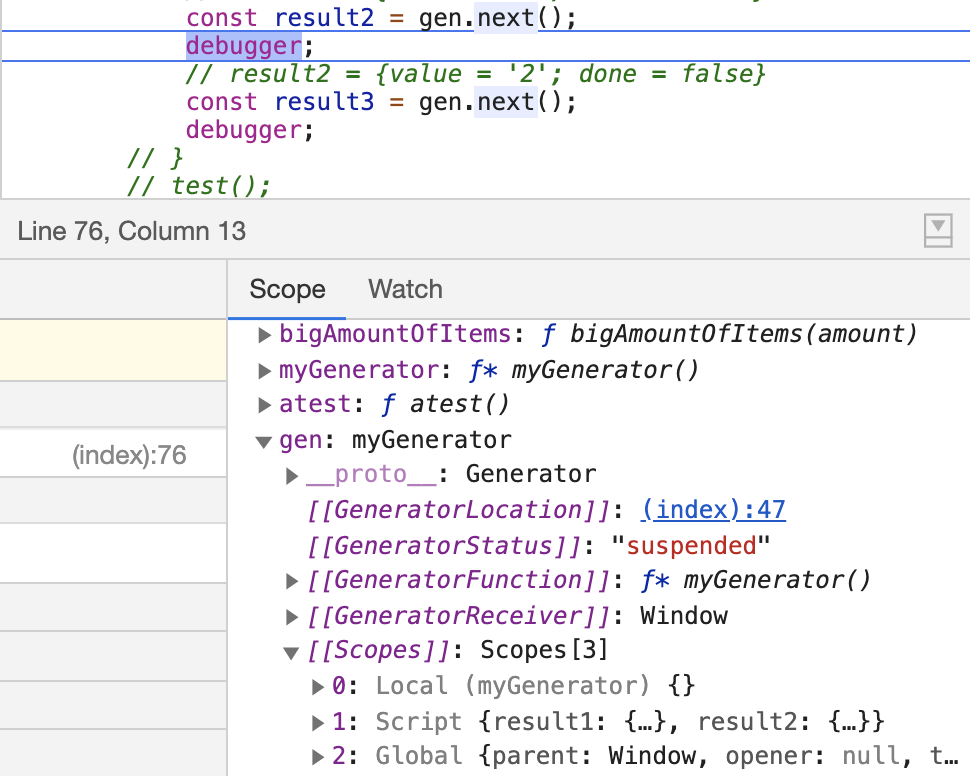Switch to the Scope tab
Image resolution: width=970 pixels, height=776 pixels.
[287, 289]
